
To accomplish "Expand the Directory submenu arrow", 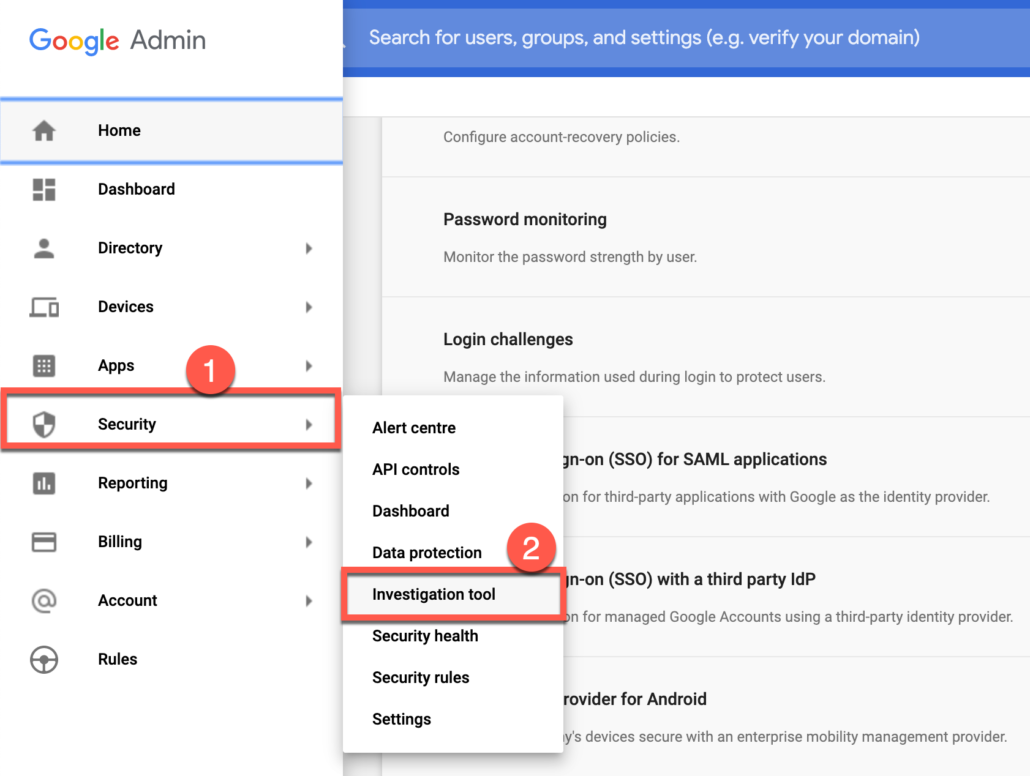I will tap(309, 248).
